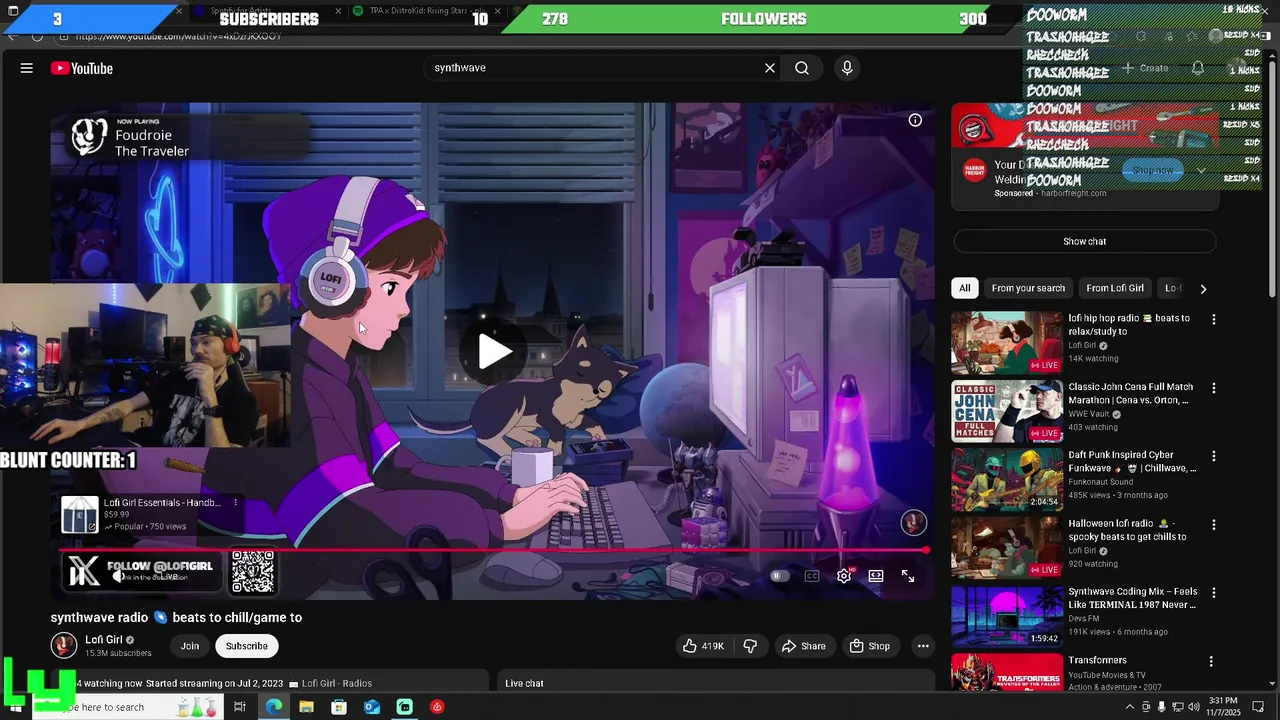Open the Lofi Girl channel avatar

point(64,646)
